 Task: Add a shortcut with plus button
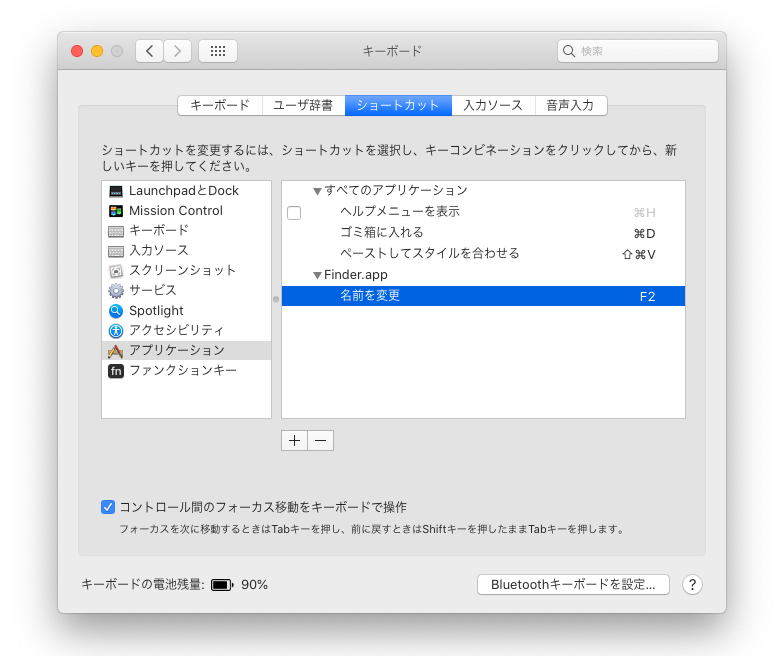click(294, 441)
